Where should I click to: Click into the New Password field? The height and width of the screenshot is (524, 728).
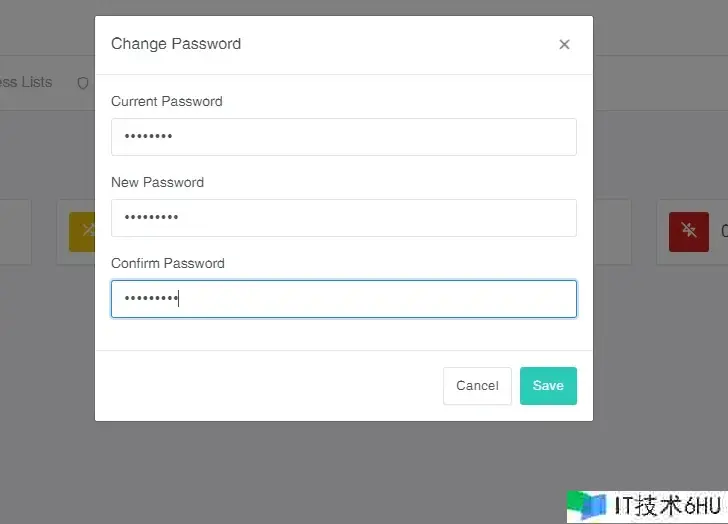point(343,218)
